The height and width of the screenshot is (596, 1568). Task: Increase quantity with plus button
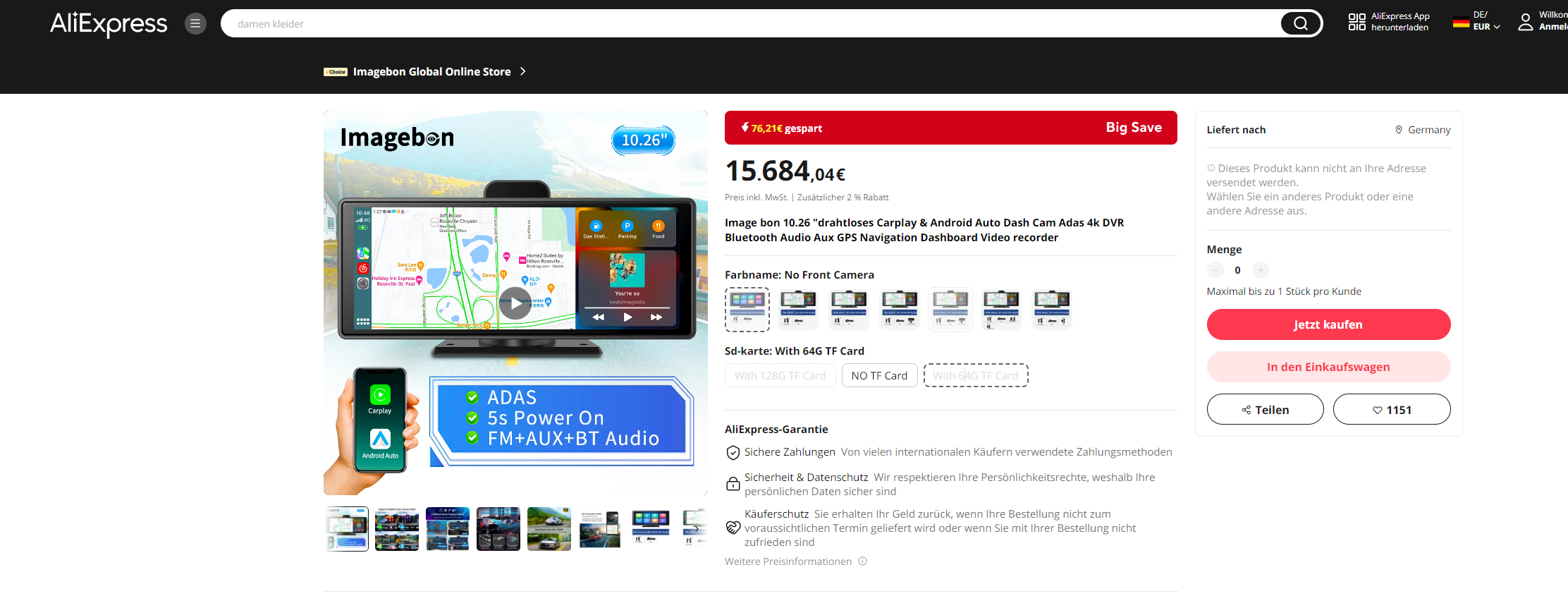pyautogui.click(x=1261, y=270)
